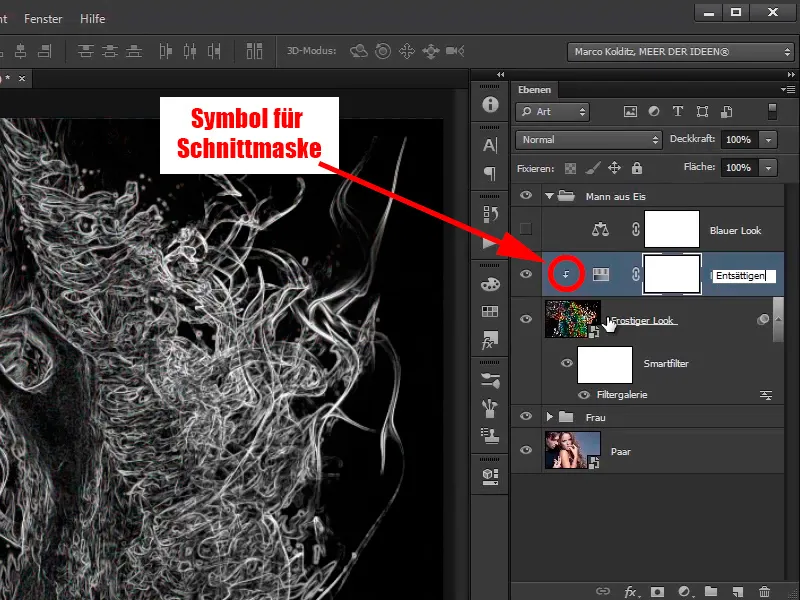The width and height of the screenshot is (800, 600).
Task: Select 3D pan (four-arrow) icon
Action: 407,51
